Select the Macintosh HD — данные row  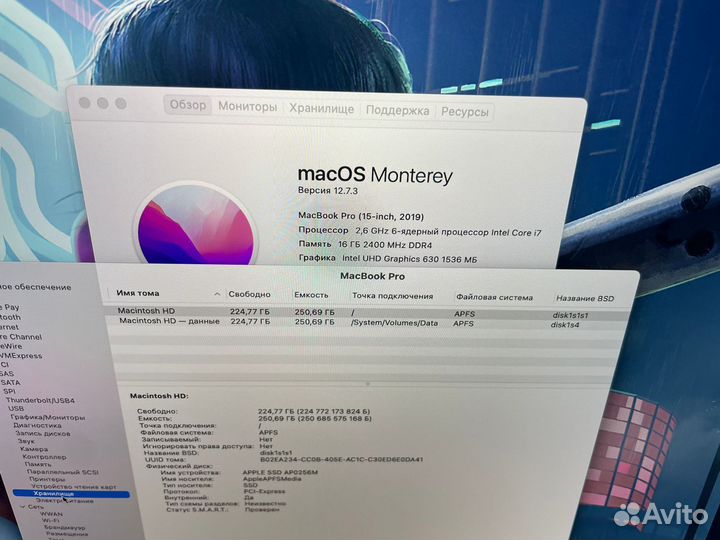click(x=367, y=322)
